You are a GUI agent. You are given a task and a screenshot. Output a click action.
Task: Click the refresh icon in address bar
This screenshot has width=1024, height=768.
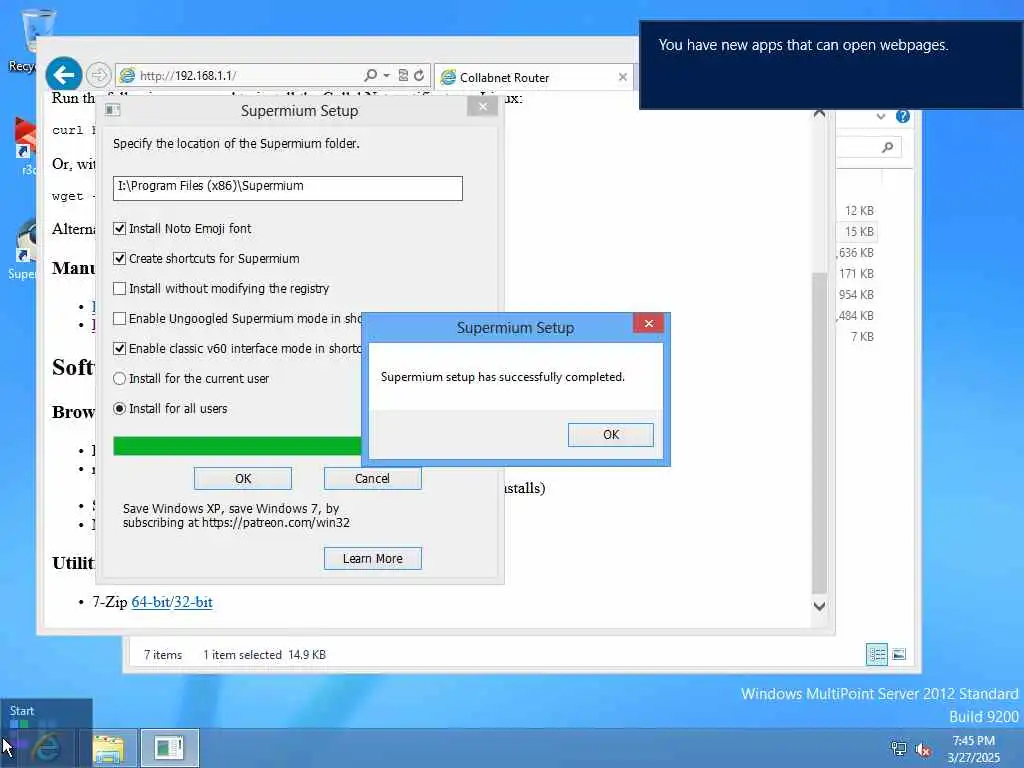(x=419, y=75)
